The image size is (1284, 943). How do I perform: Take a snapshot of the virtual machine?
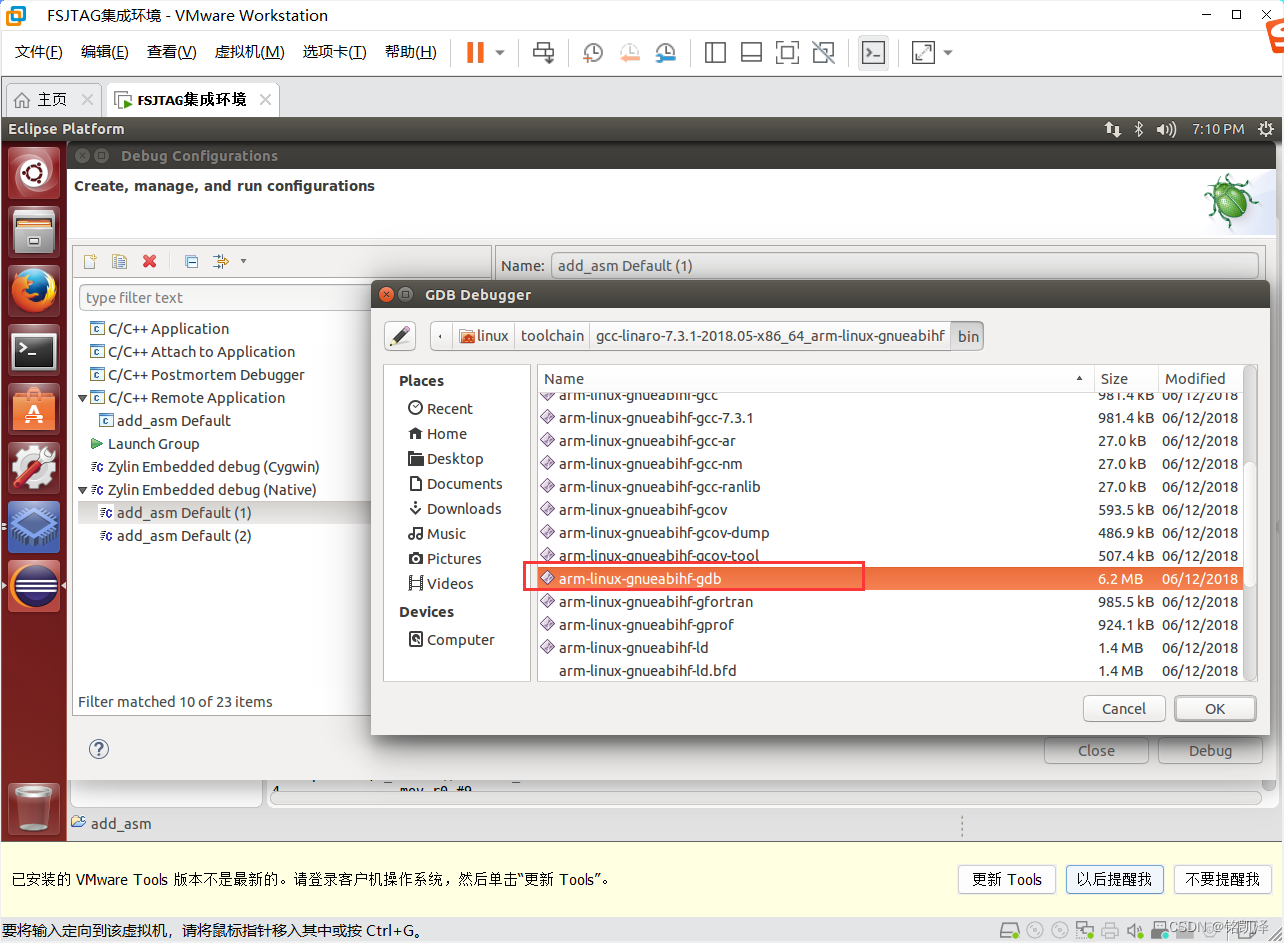(x=592, y=52)
